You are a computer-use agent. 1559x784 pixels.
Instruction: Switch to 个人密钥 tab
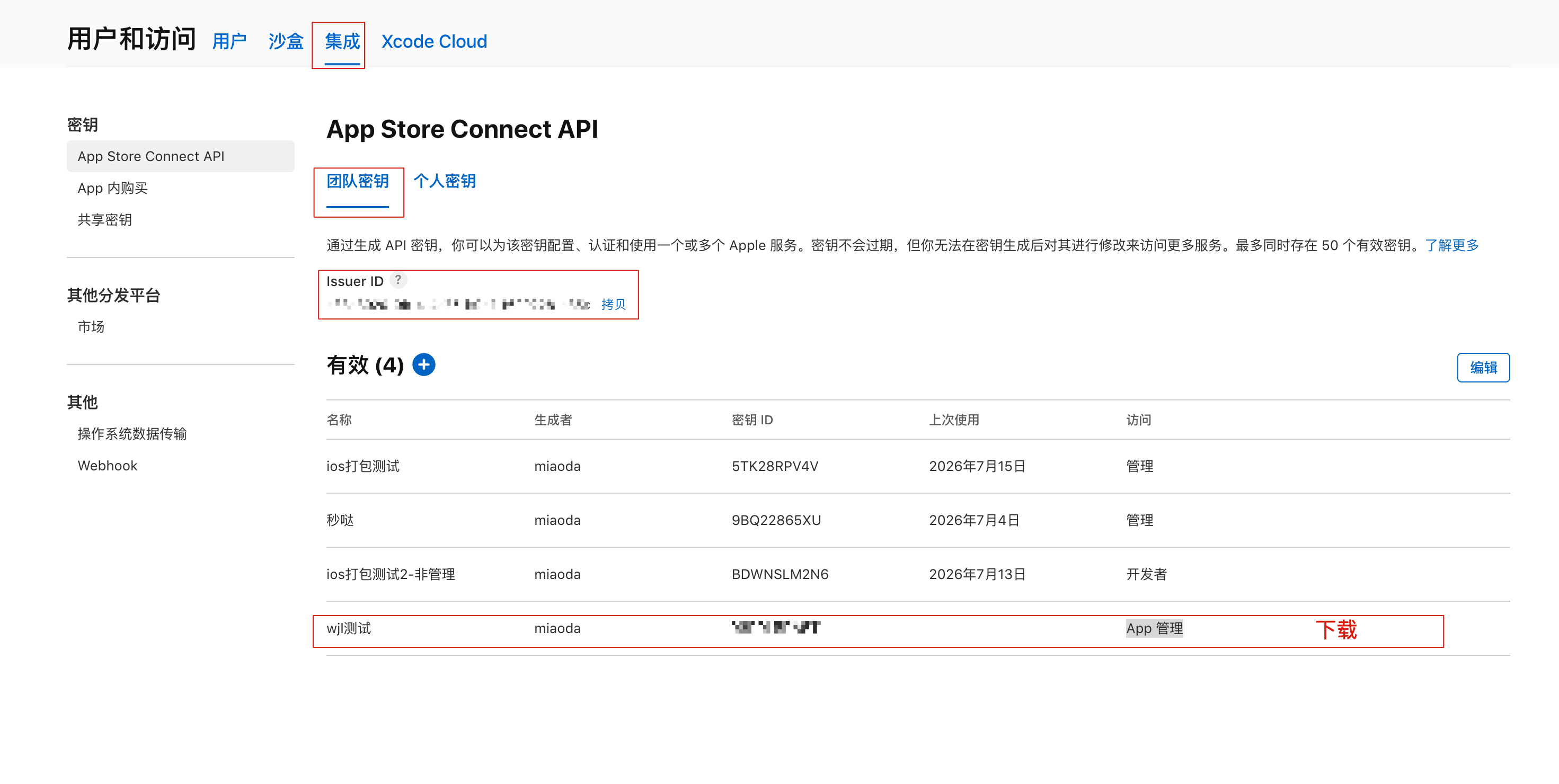pyautogui.click(x=444, y=181)
